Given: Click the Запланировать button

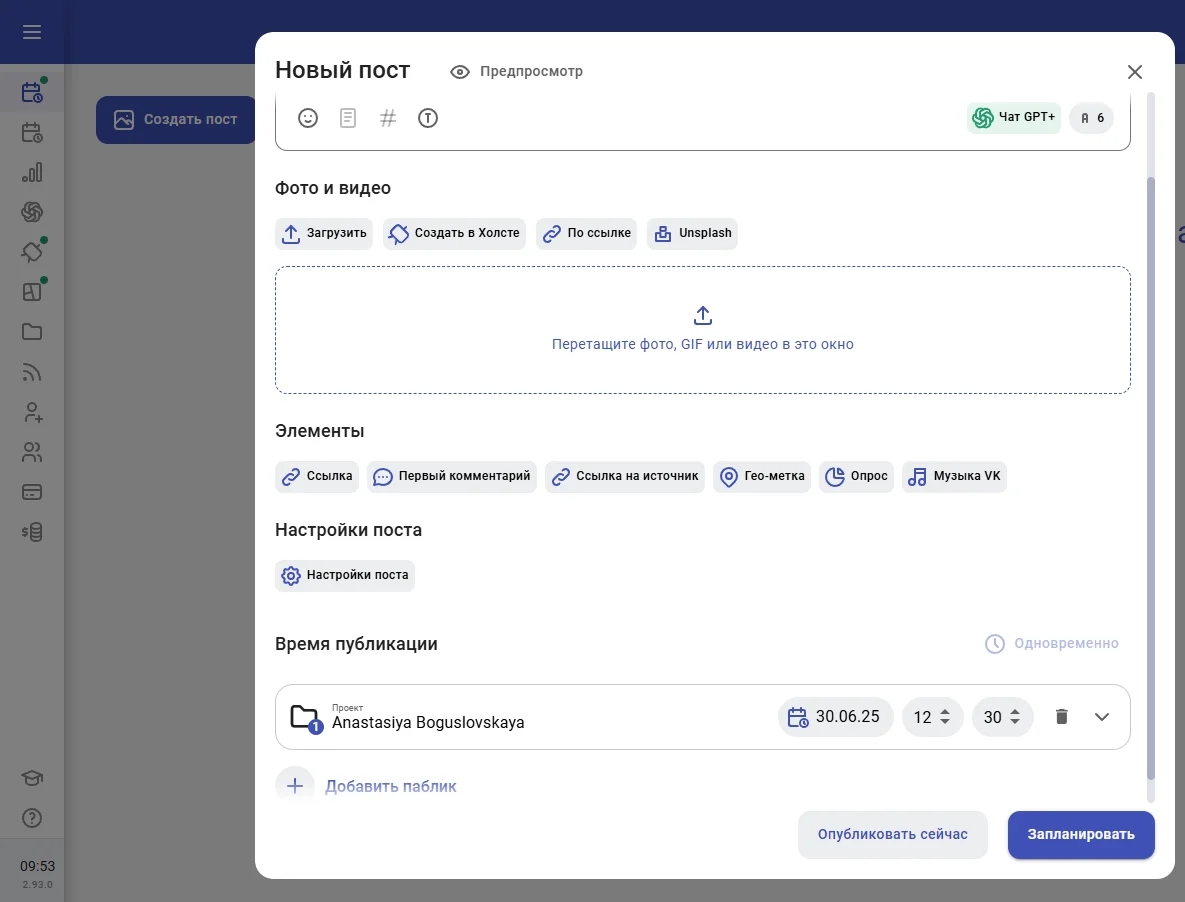Looking at the screenshot, I should (1081, 835).
